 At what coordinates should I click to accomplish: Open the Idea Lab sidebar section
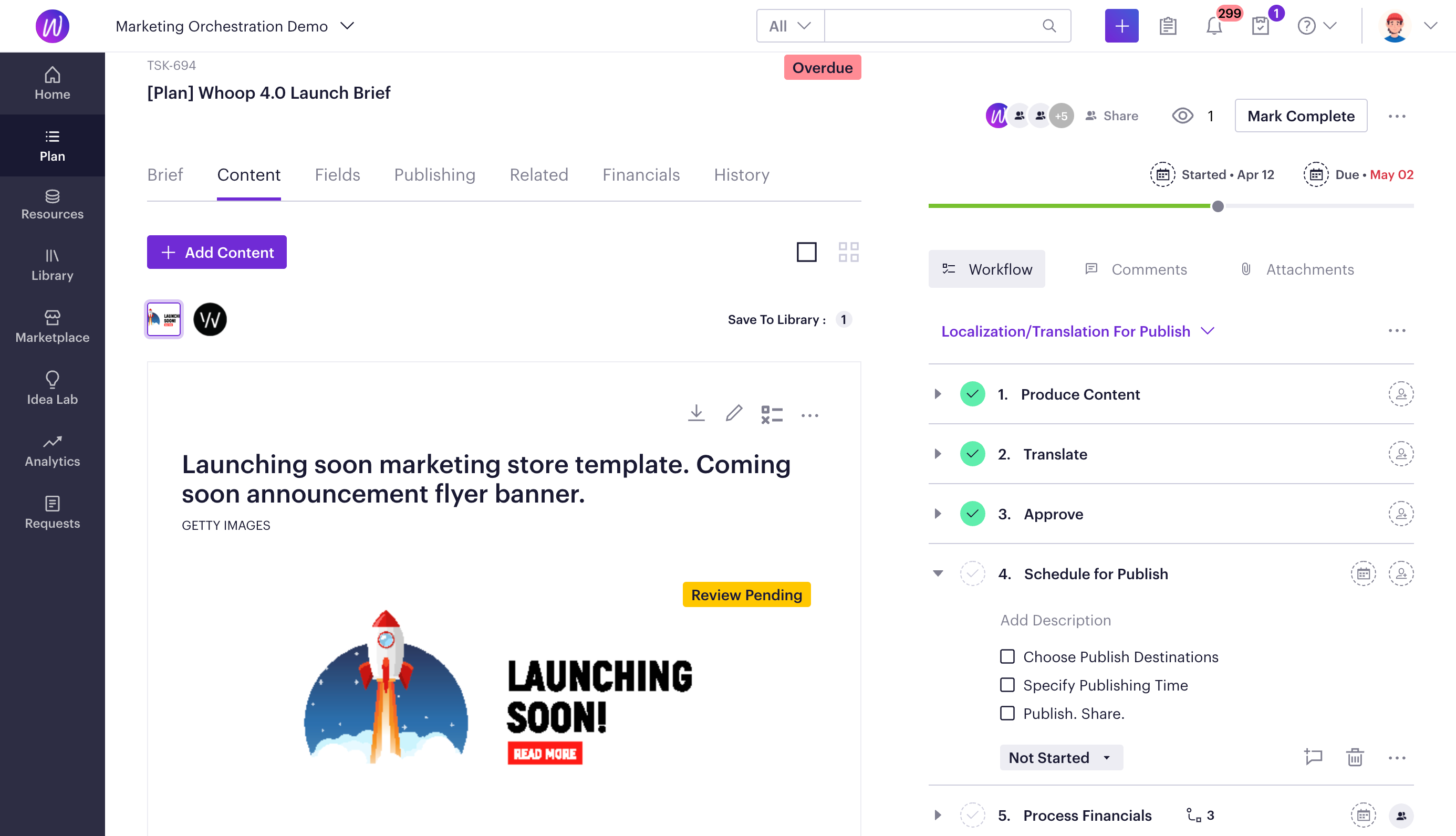point(52,388)
